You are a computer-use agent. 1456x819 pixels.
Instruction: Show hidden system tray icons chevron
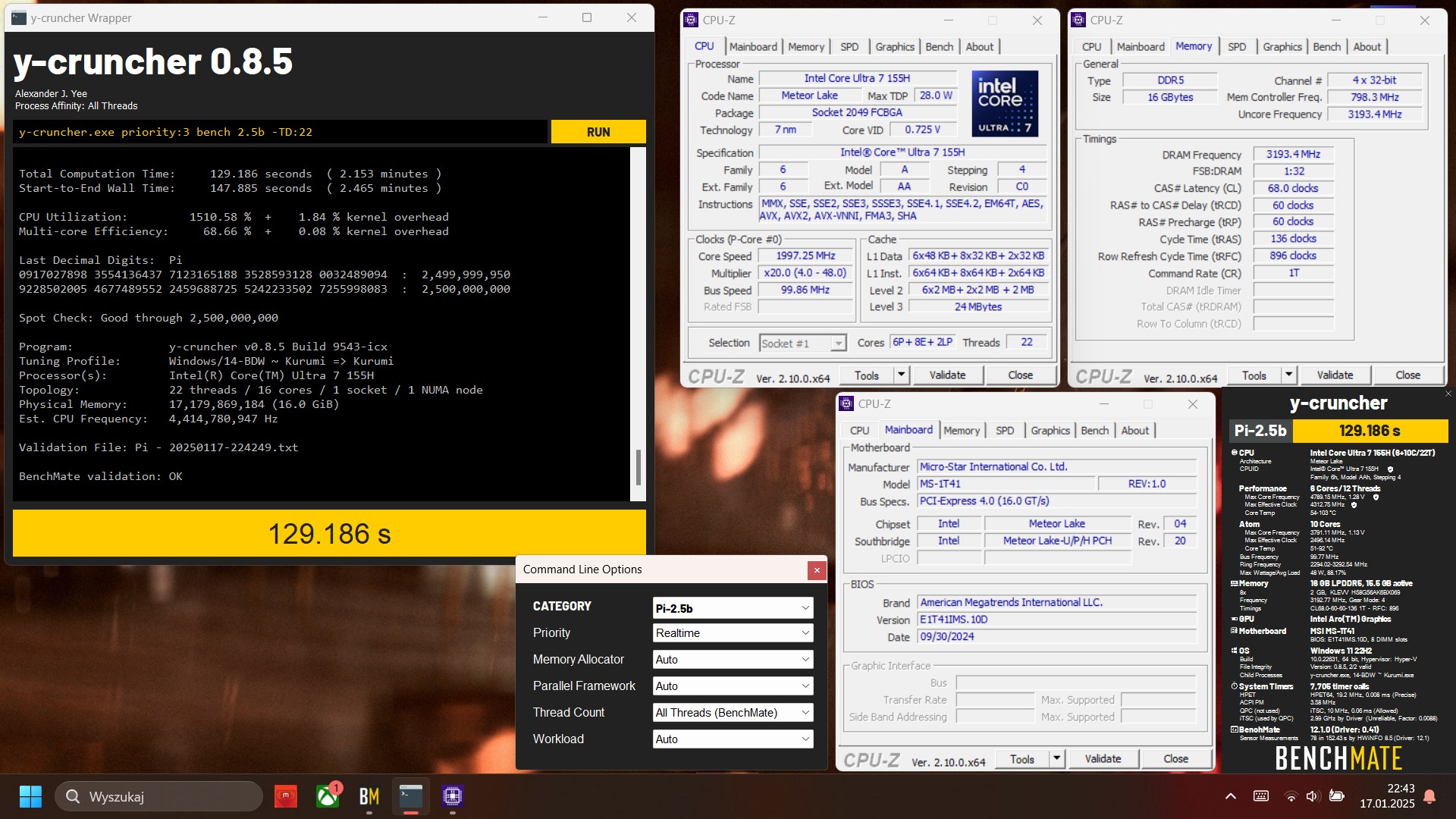1231,796
